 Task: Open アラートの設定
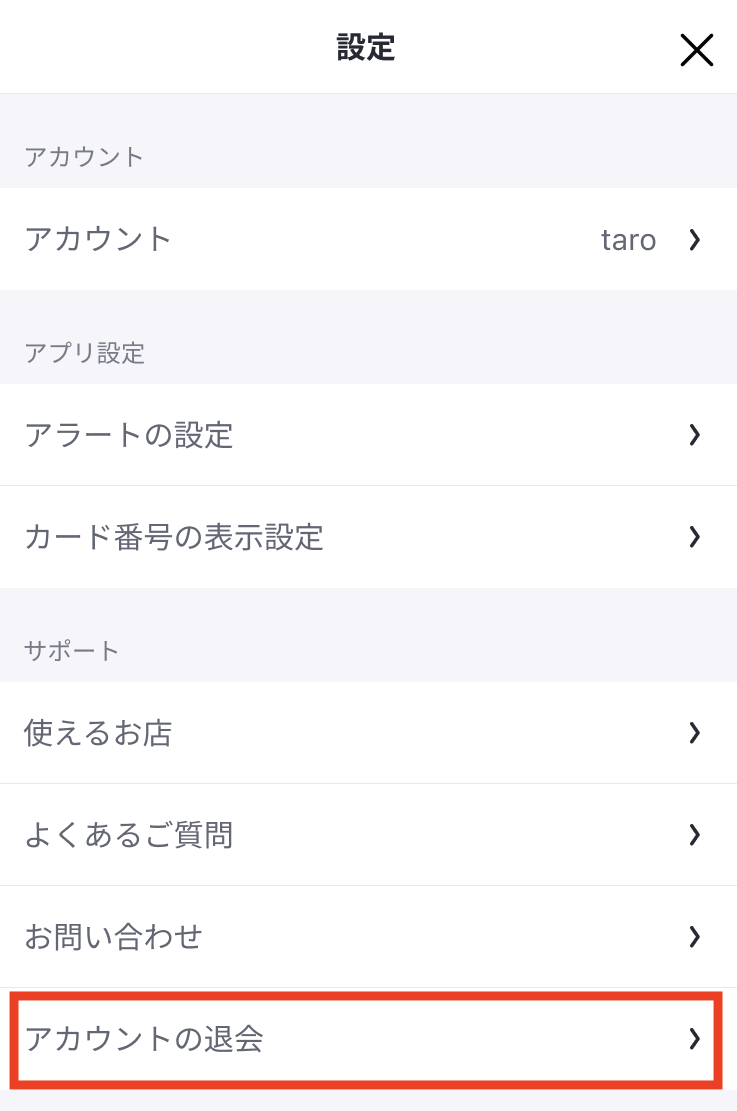368,434
